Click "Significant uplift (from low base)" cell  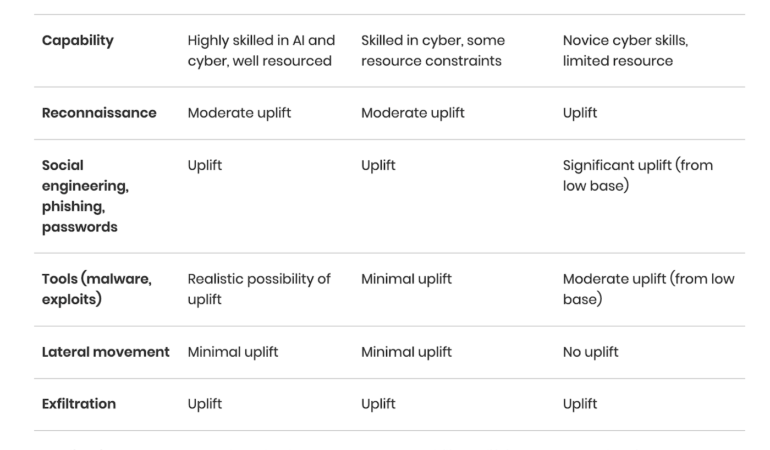click(637, 175)
